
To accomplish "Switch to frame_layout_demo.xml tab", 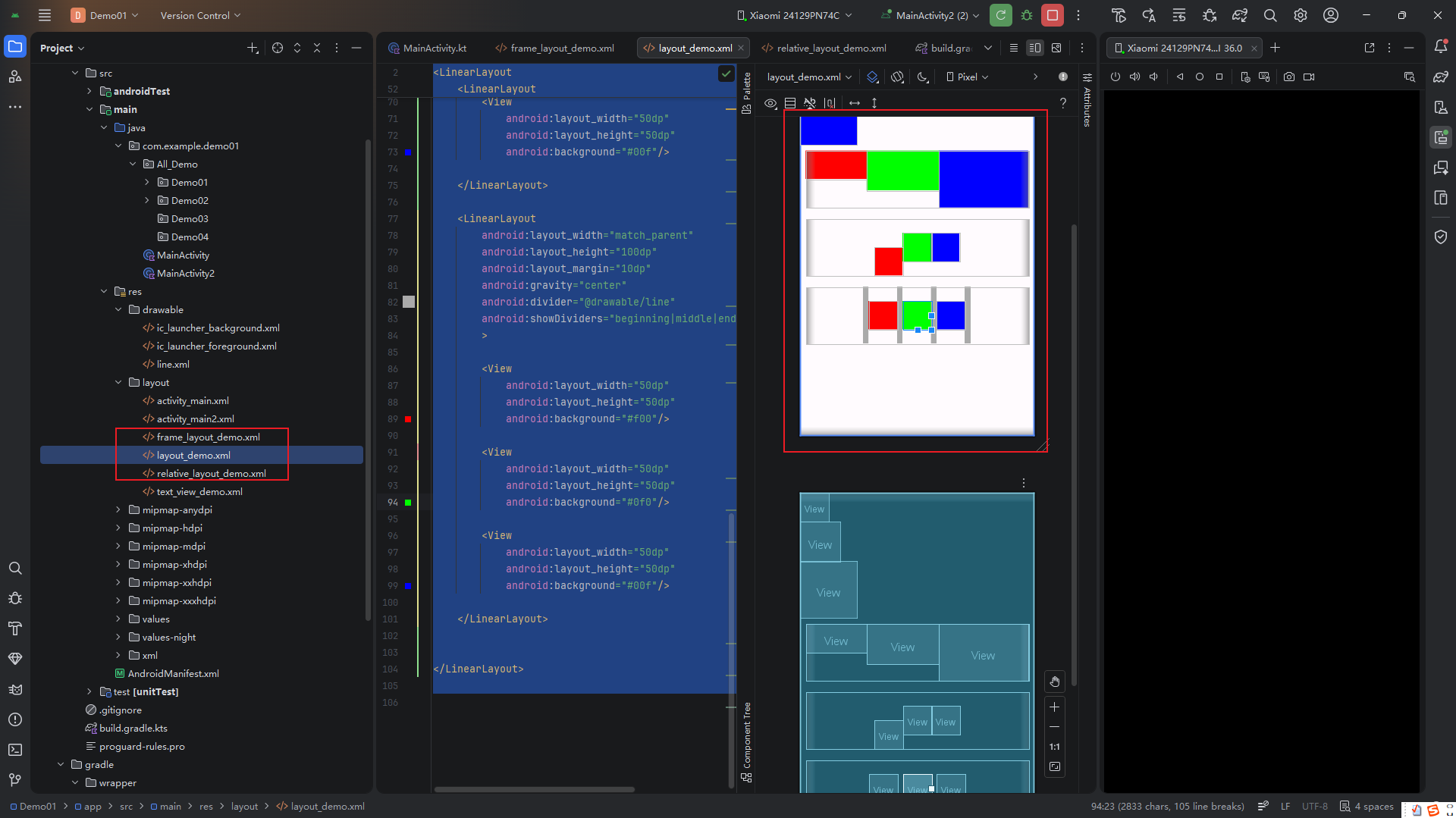I will 555,48.
